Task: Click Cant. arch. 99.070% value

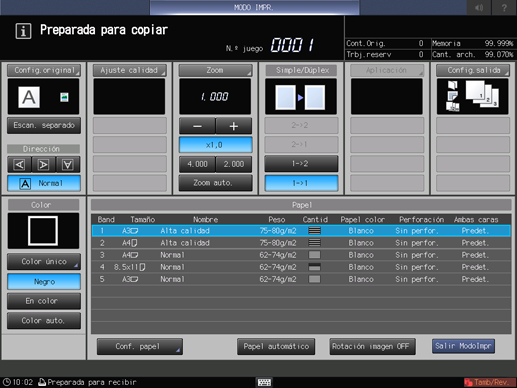Action: [x=499, y=54]
